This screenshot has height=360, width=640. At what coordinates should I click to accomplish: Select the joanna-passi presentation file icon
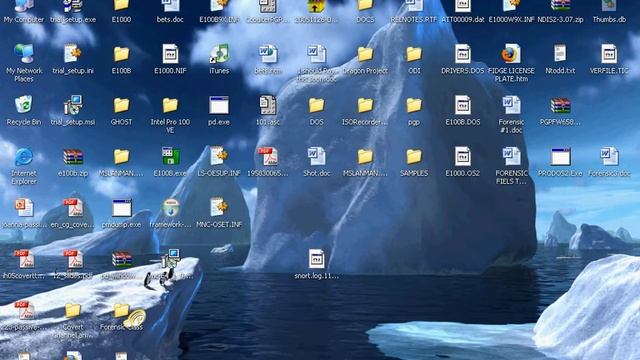(24, 208)
